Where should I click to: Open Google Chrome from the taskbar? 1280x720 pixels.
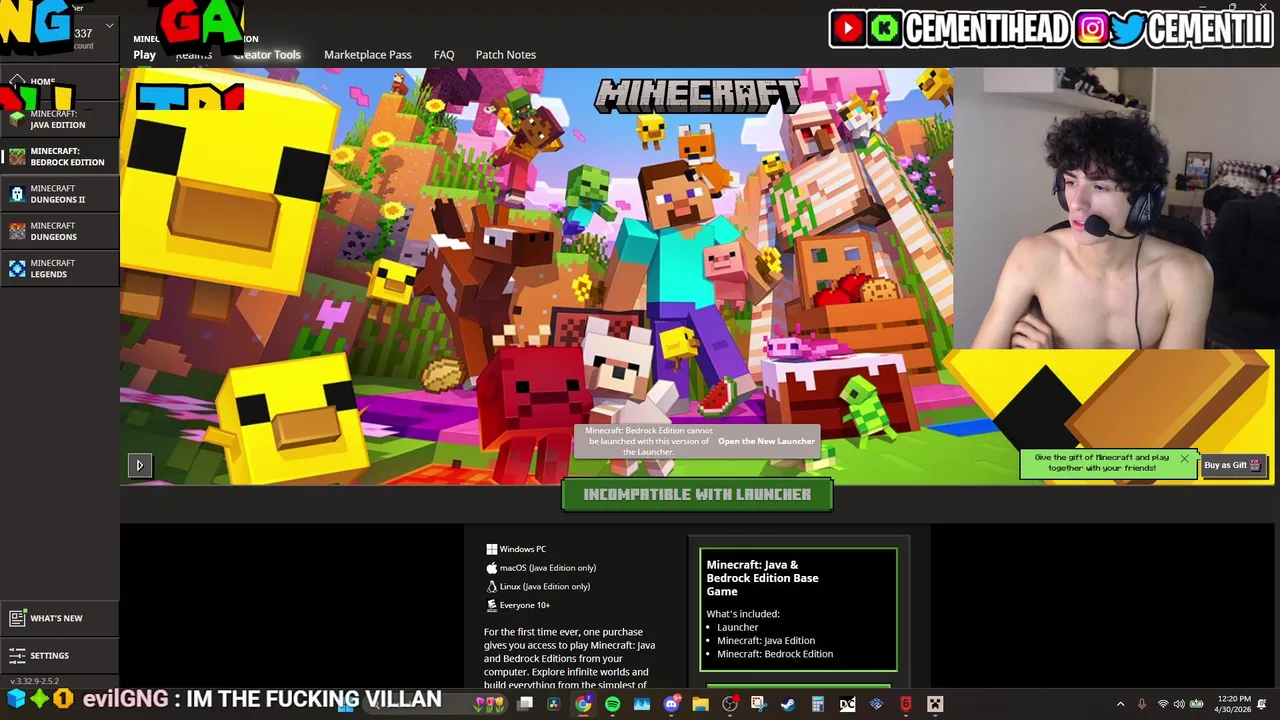coord(583,704)
